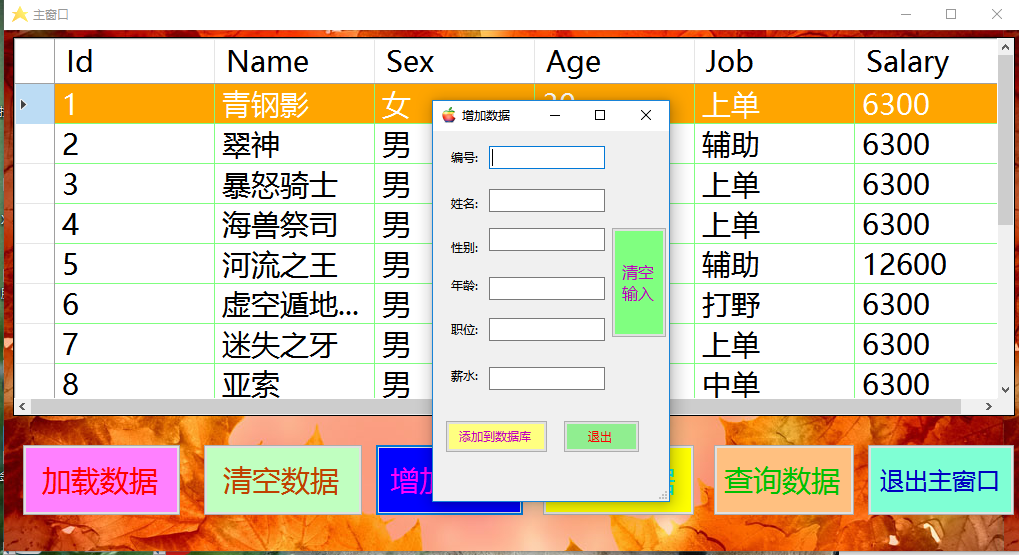The height and width of the screenshot is (555, 1019).
Task: Select the 年龄 text box
Action: tap(547, 288)
